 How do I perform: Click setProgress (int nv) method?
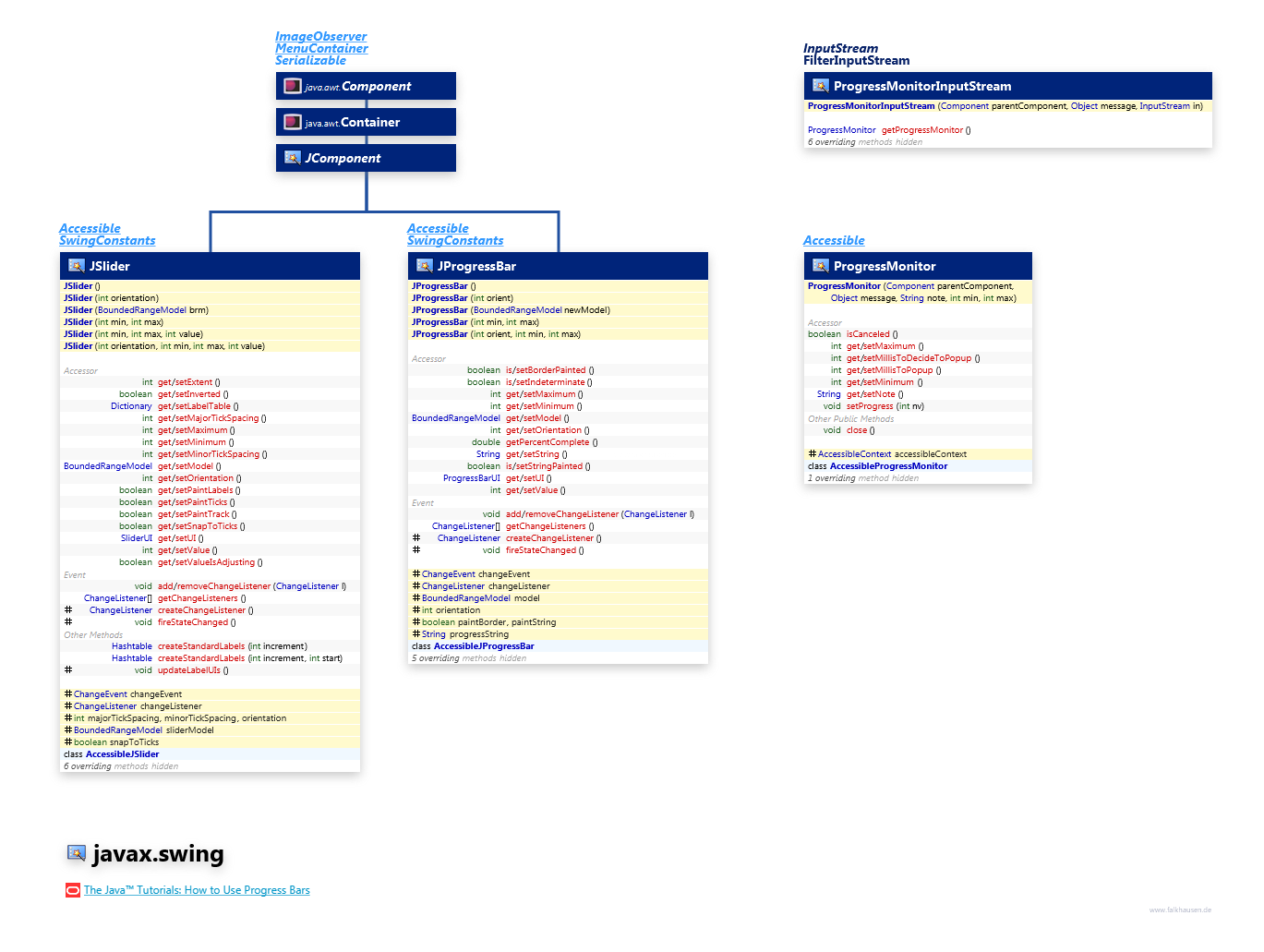(885, 406)
